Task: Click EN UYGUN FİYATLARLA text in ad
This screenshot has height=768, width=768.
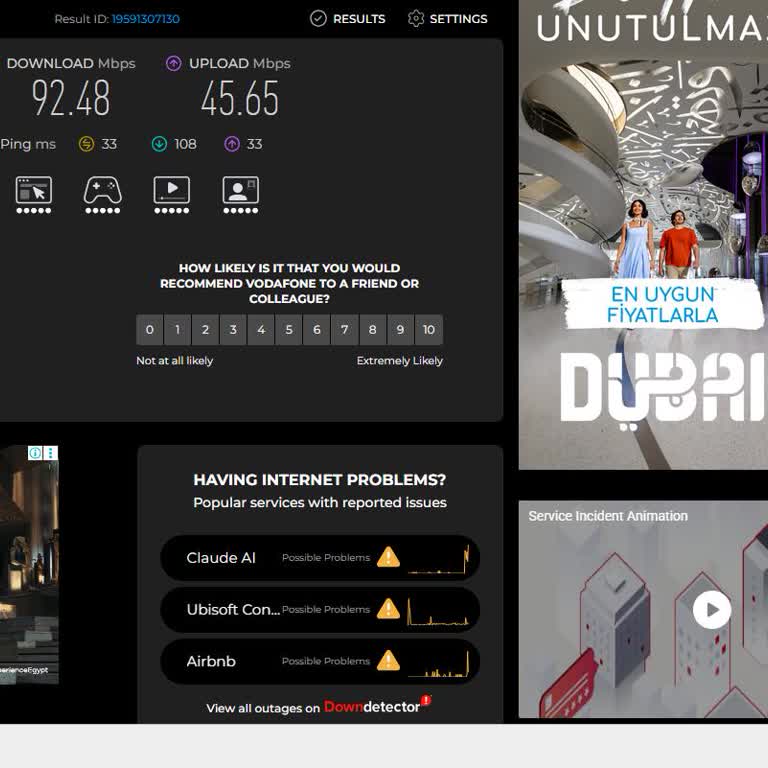Action: (663, 305)
